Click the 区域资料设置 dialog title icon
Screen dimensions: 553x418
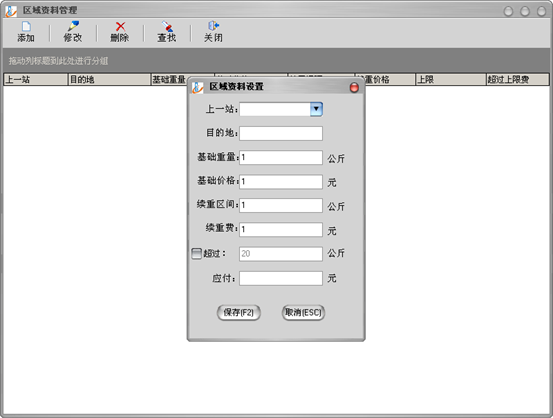point(198,87)
